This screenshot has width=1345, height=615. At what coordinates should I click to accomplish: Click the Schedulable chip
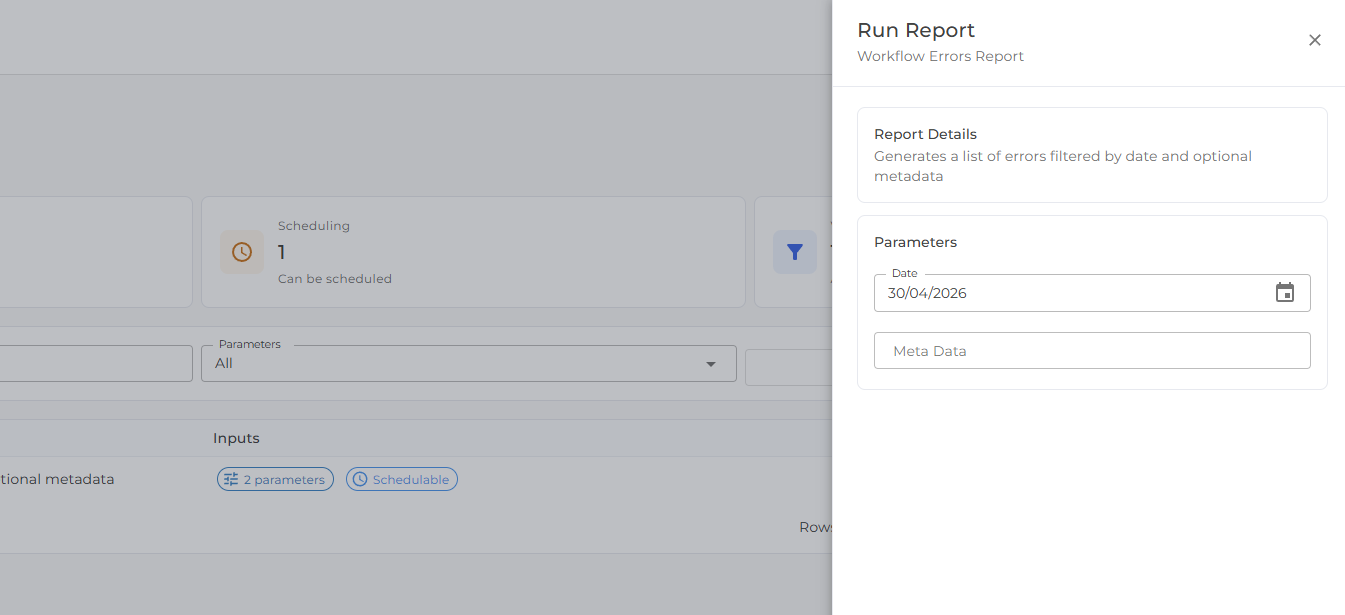click(402, 480)
